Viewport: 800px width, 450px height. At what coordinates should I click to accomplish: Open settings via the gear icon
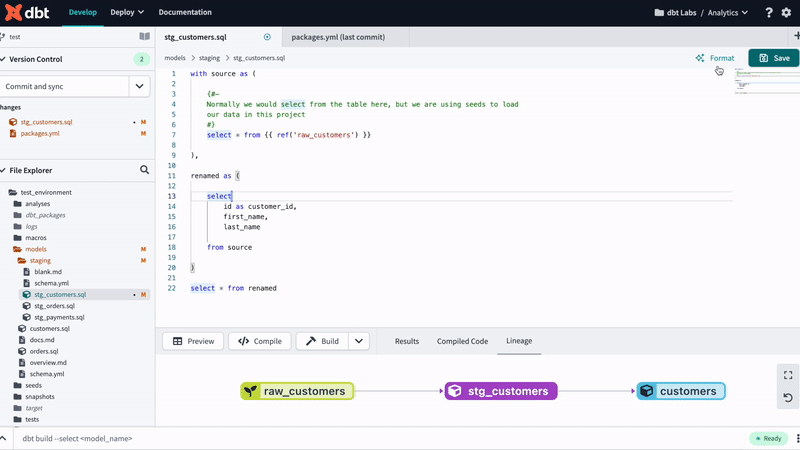point(788,13)
